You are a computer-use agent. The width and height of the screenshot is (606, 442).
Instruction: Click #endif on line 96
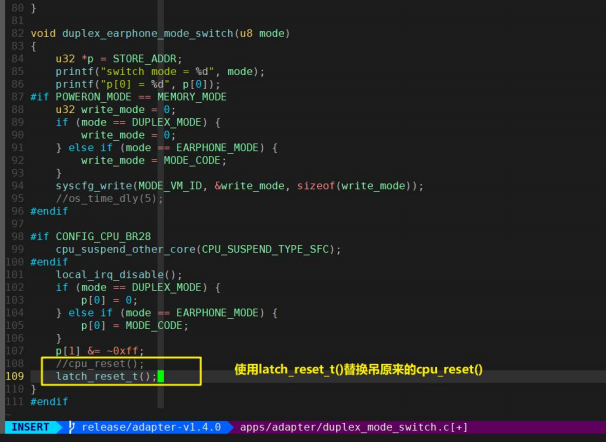(x=49, y=211)
